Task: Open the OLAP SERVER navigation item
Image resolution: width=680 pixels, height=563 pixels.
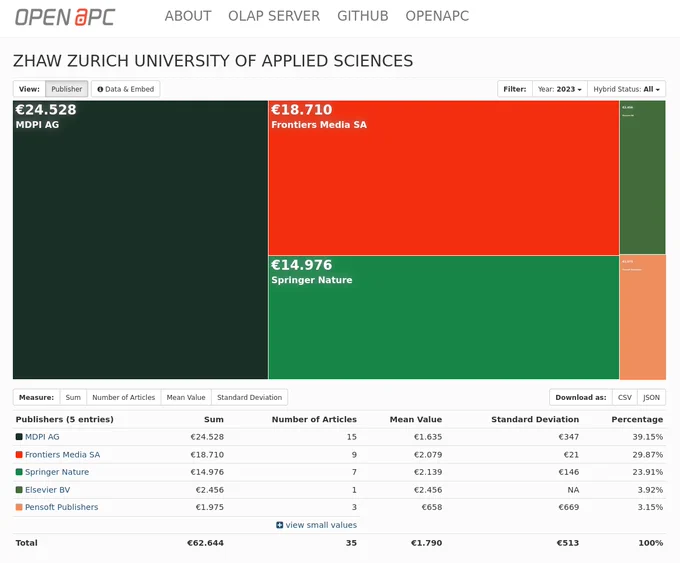Action: [x=274, y=16]
